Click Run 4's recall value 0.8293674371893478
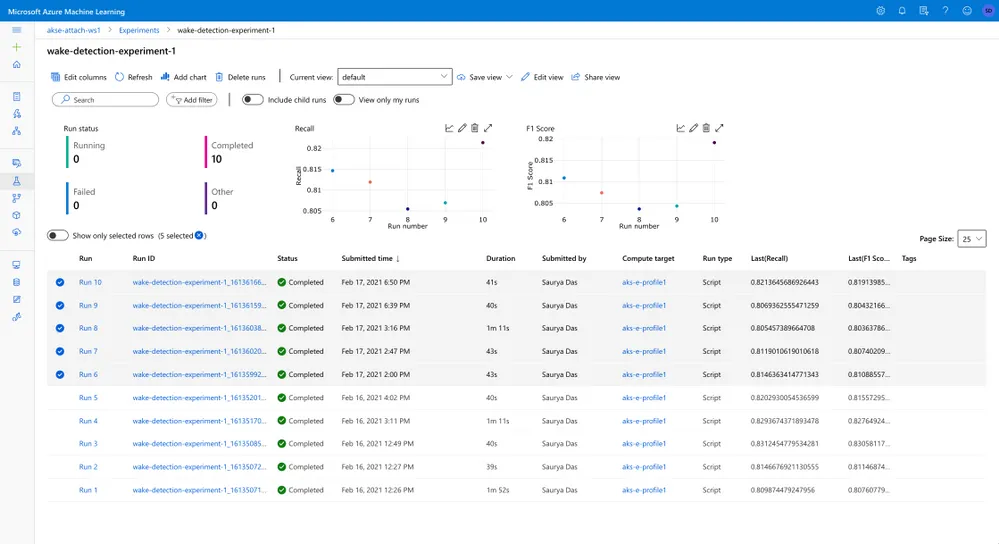Image resolution: width=999 pixels, height=544 pixels. 785,420
